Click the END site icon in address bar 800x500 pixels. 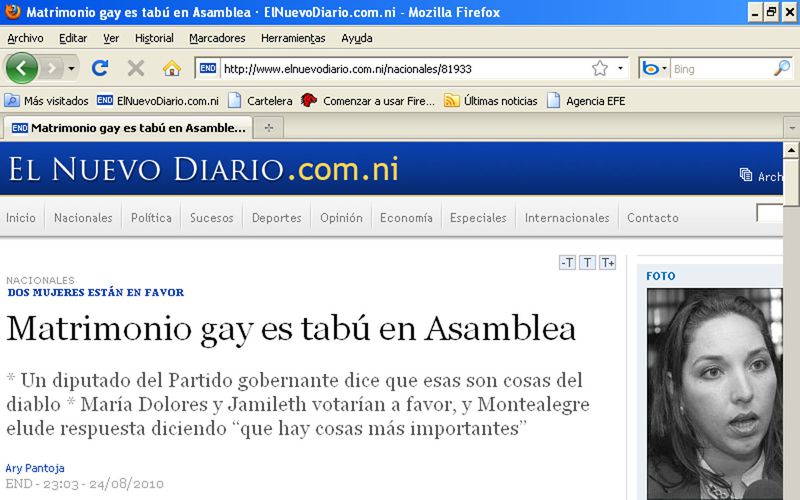(208, 68)
